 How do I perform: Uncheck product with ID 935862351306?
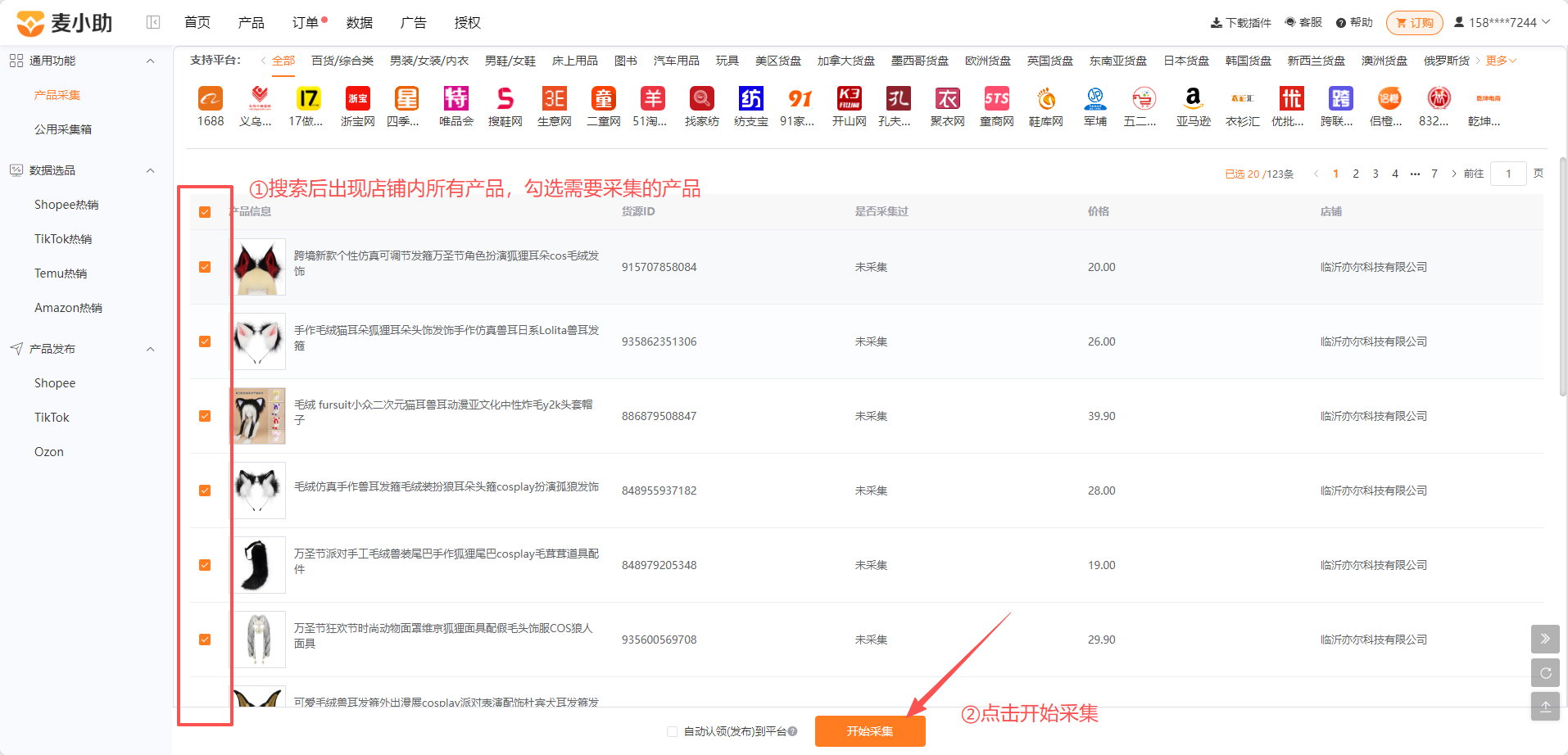click(x=205, y=341)
